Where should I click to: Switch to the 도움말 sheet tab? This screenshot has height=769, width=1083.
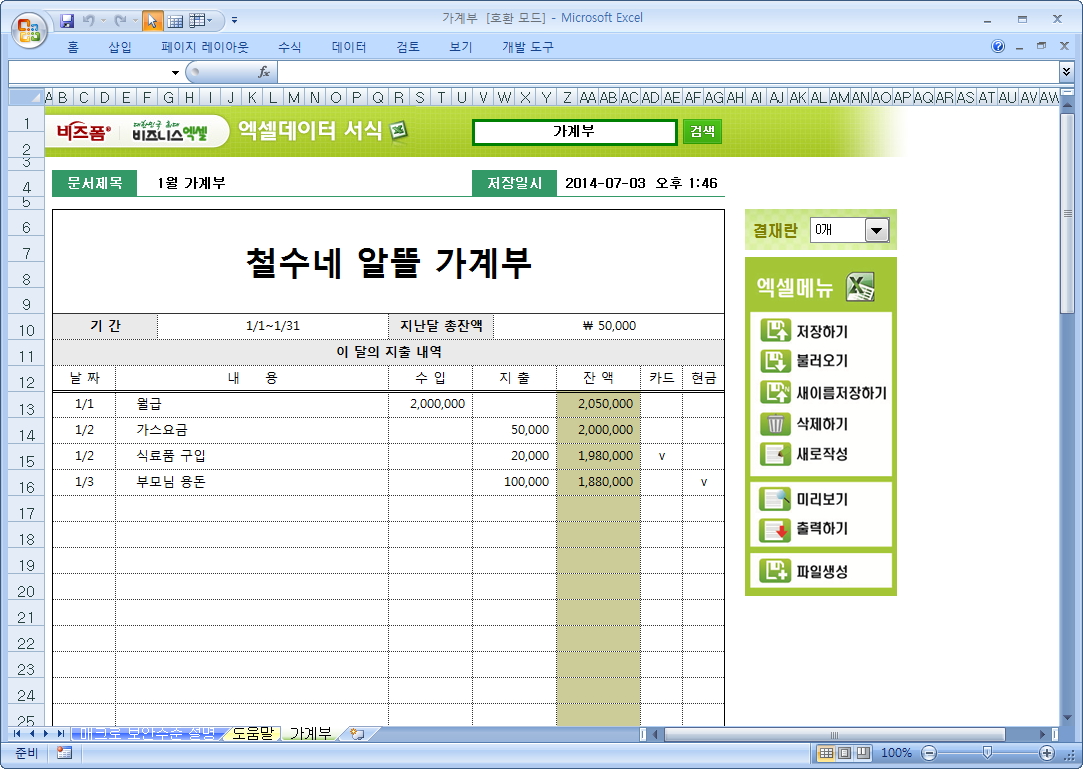252,733
